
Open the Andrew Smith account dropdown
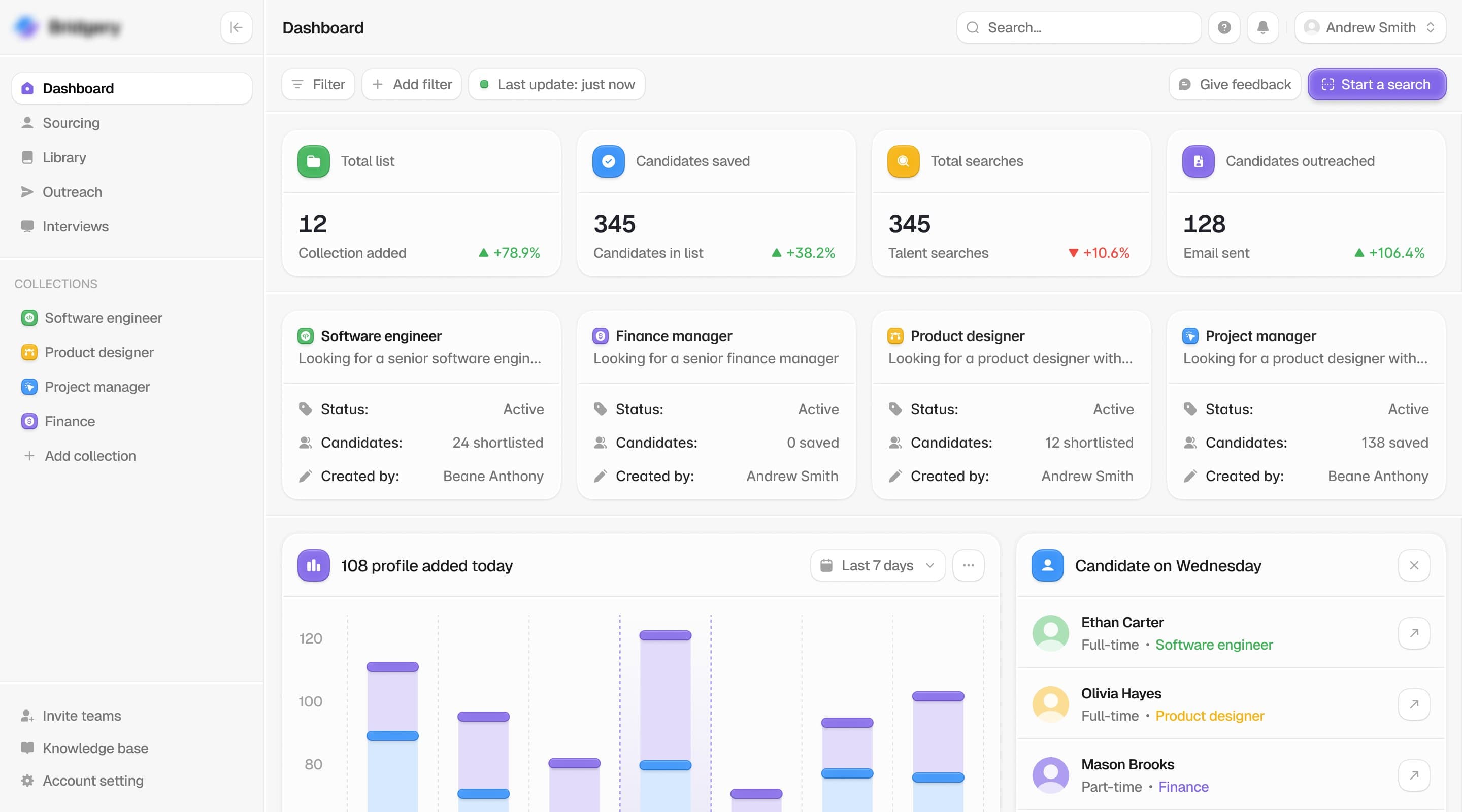pos(1370,27)
